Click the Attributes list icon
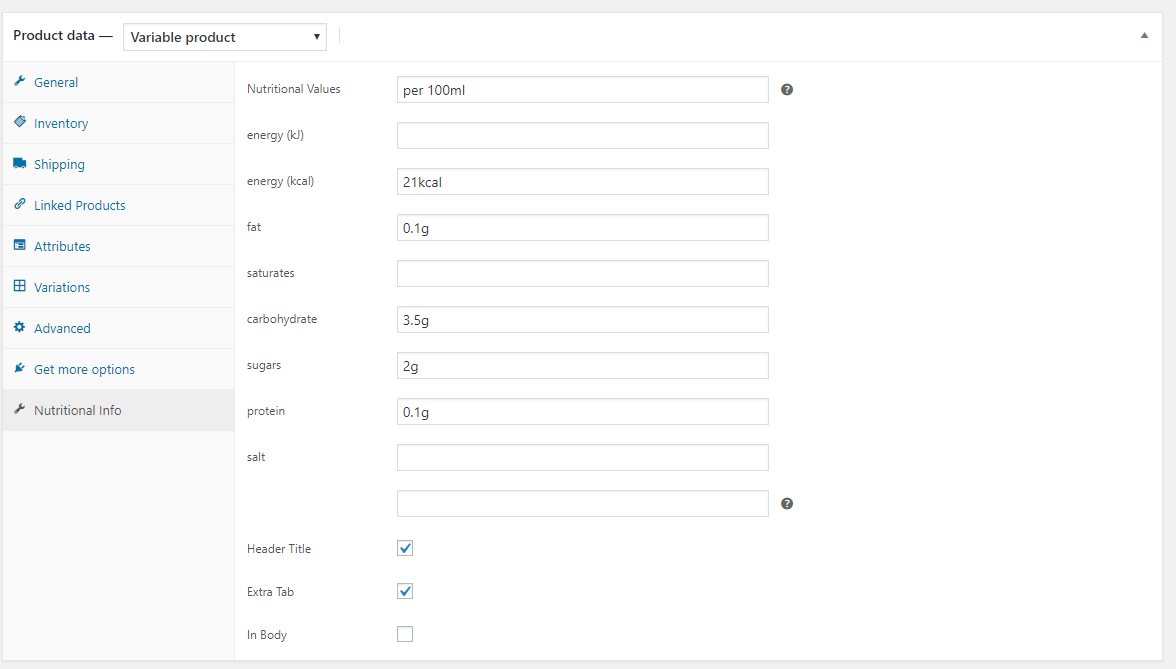This screenshot has height=669, width=1176. tap(20, 245)
